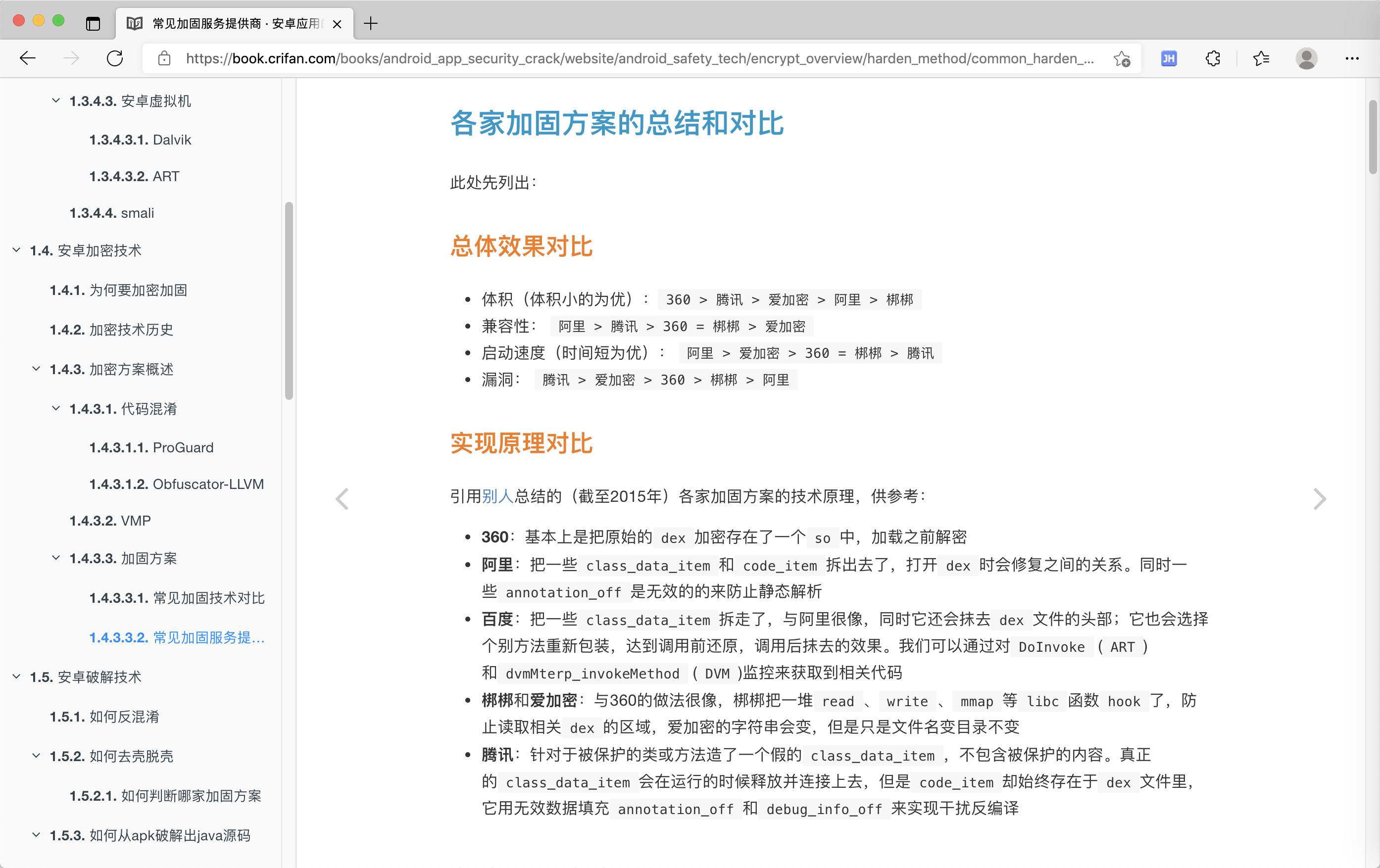Open the user profile menu

[x=1306, y=58]
